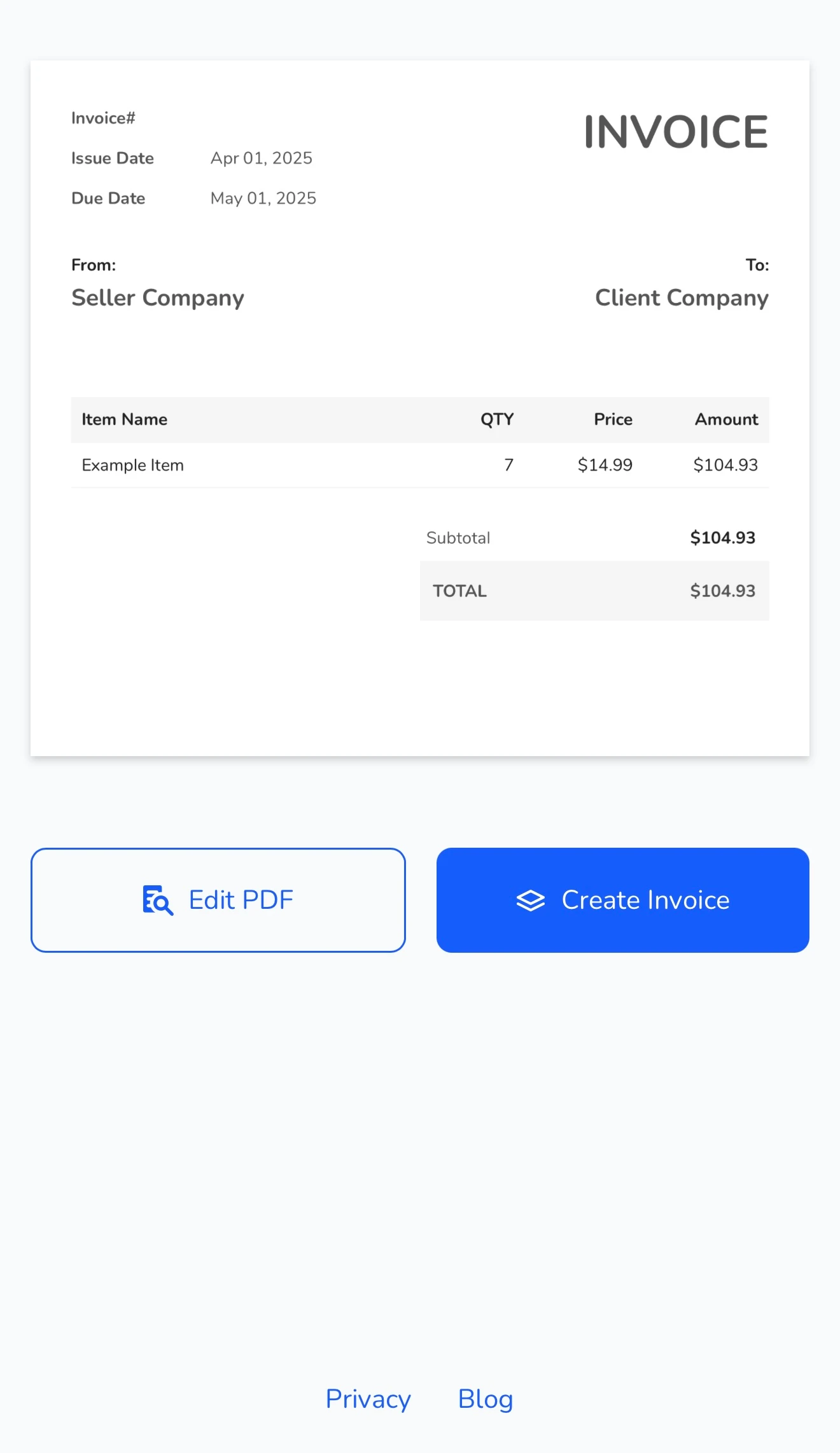Click the layers icon on Create Invoice

pos(531,901)
